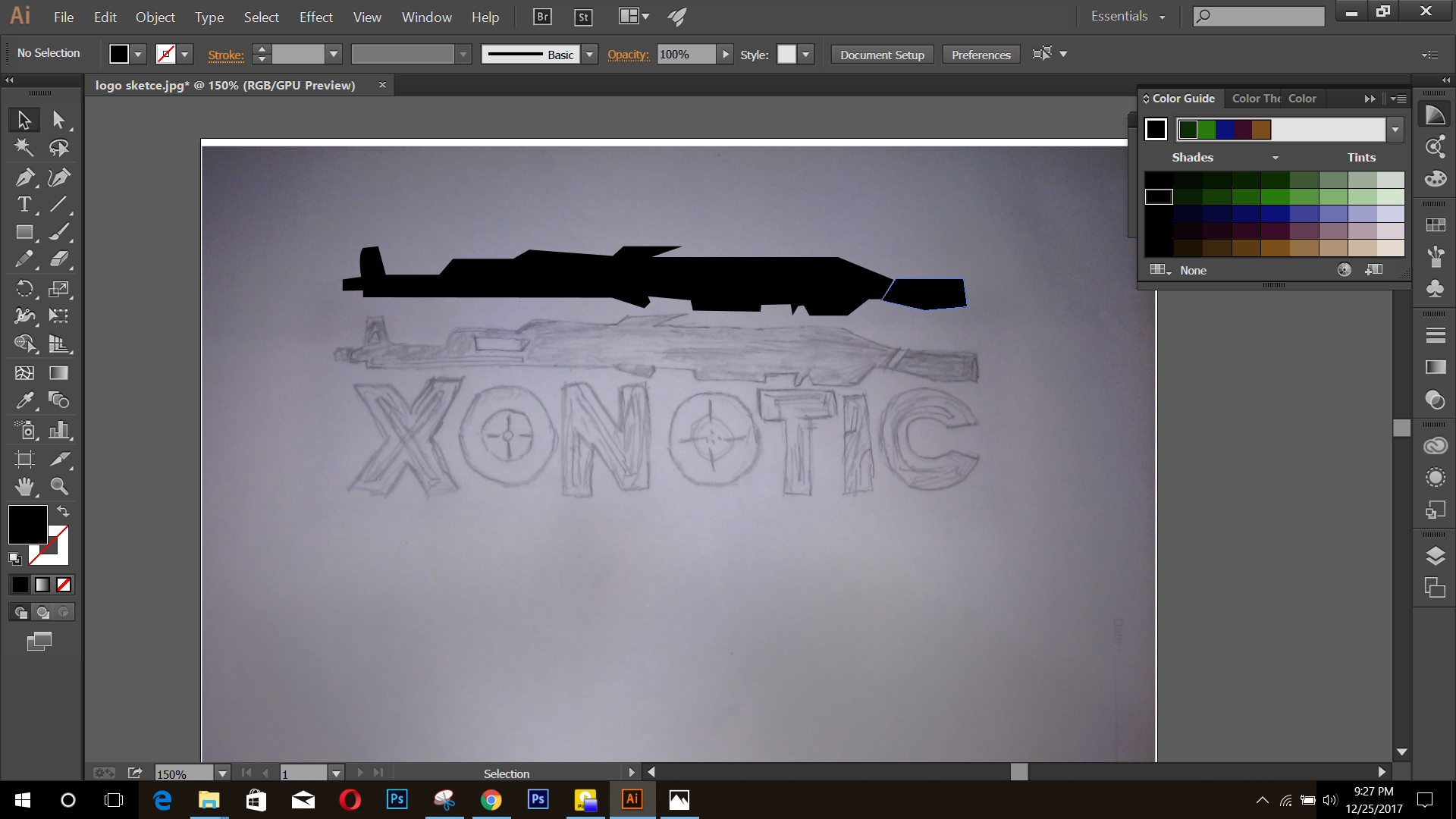Select the Rectangle tool

point(24,232)
